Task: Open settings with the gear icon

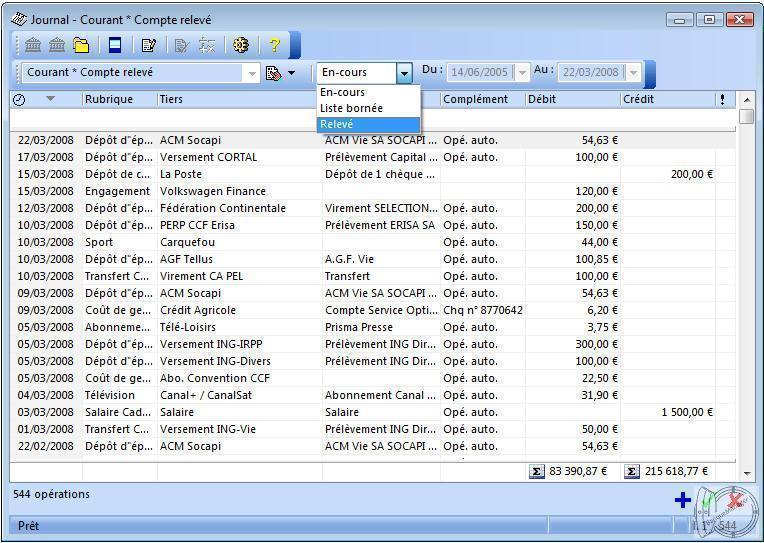Action: coord(240,45)
